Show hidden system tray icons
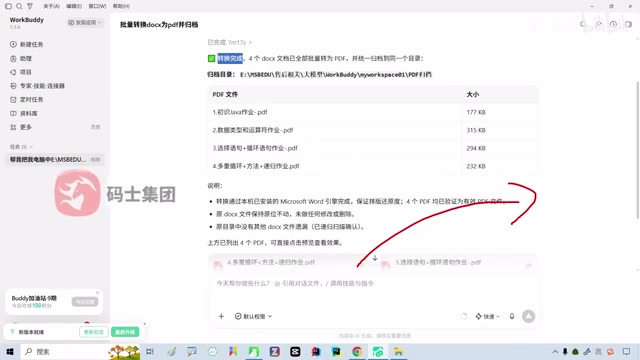Viewport: 640px width, 360px height. coord(555,351)
